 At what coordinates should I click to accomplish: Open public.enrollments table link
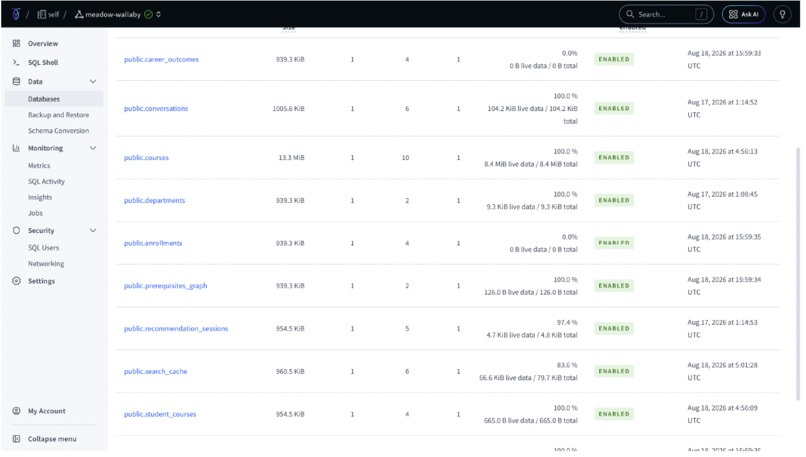point(153,243)
